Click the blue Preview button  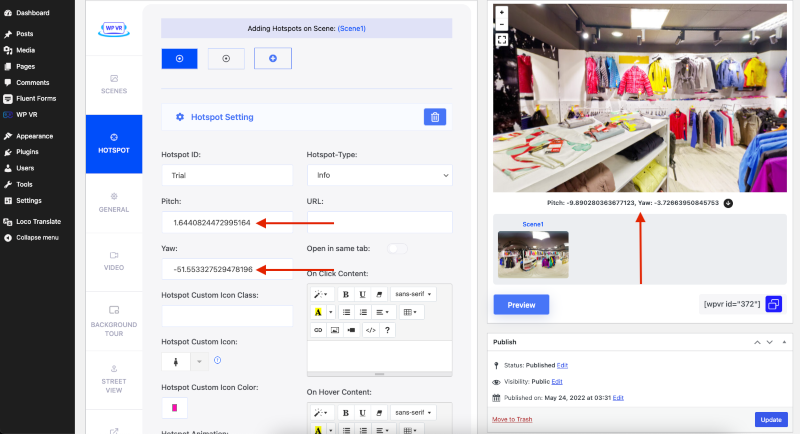pos(521,305)
